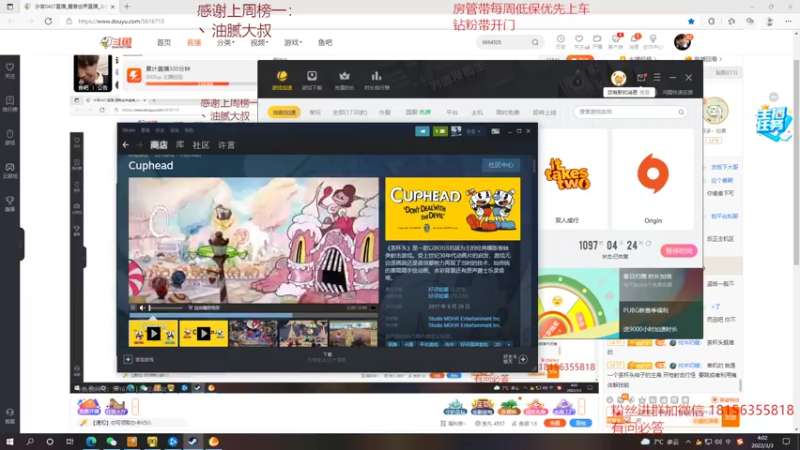The height and width of the screenshot is (450, 800).
Task: Toggle the autoplay videos checkbox
Action: pos(190,308)
